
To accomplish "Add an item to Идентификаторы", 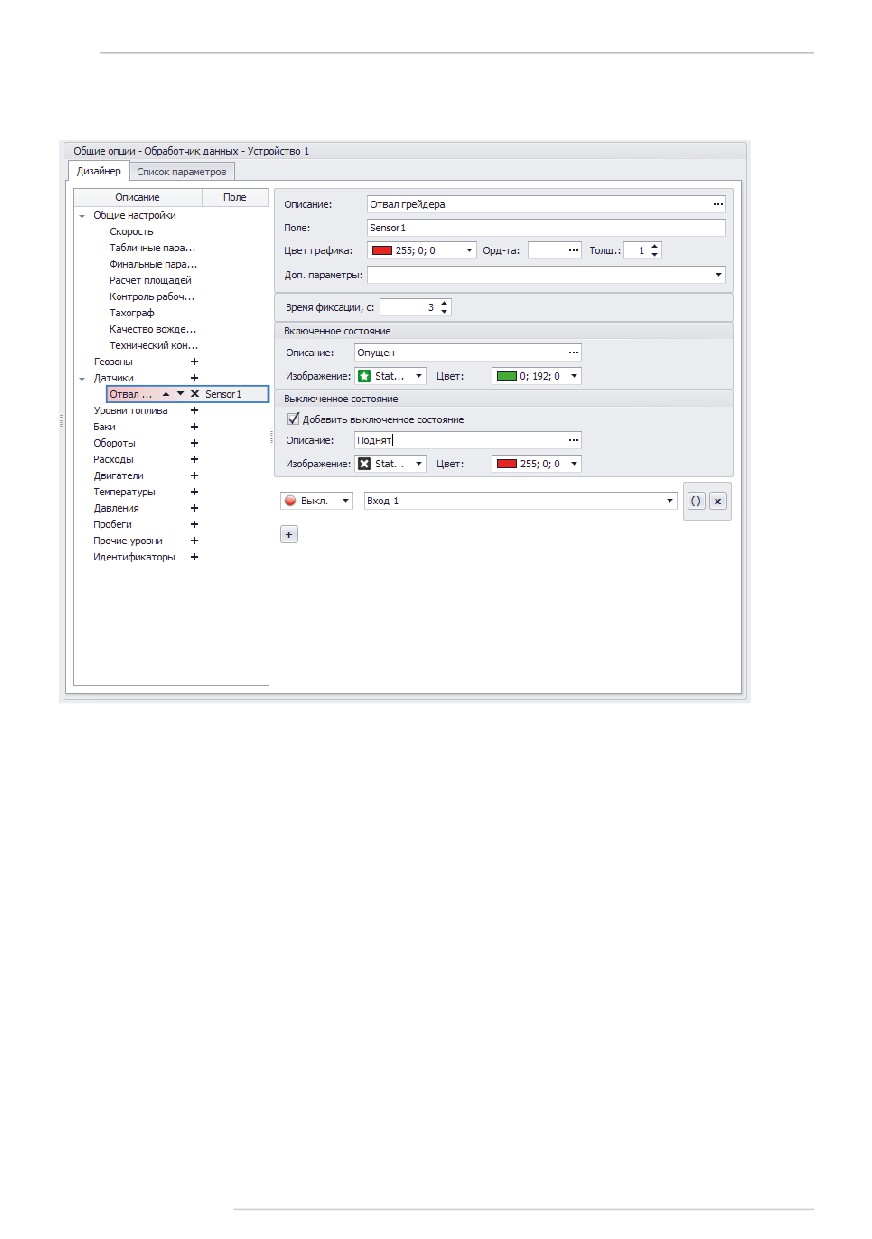I will [194, 556].
